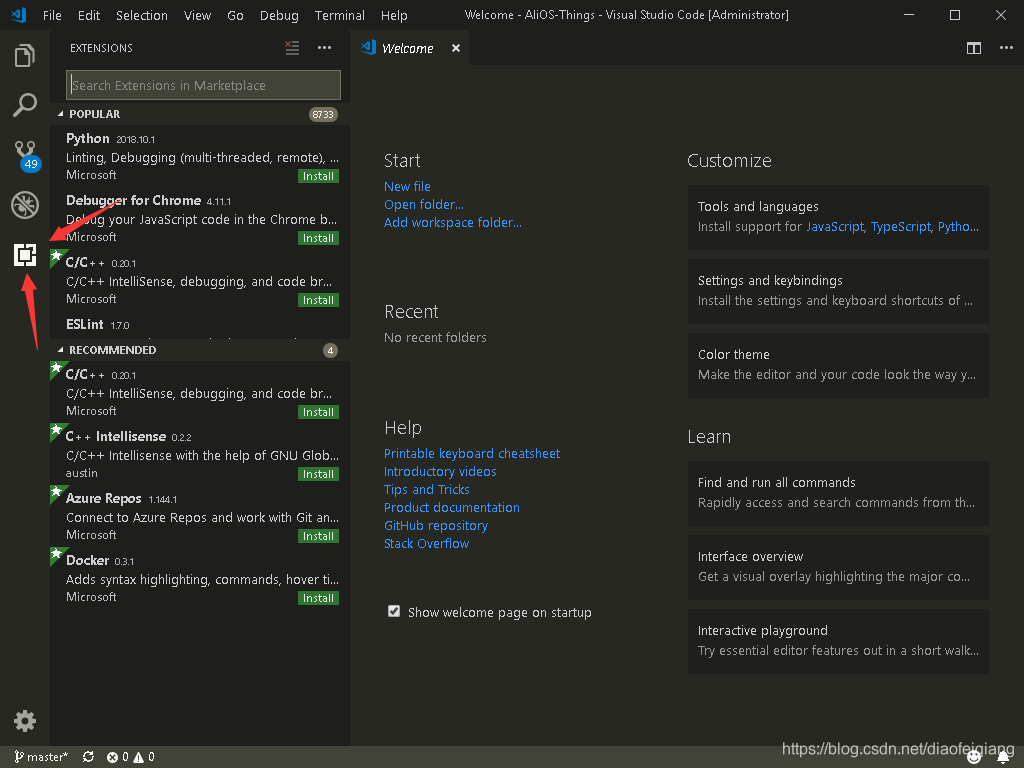Click the New file link
The image size is (1024, 768).
pos(407,187)
